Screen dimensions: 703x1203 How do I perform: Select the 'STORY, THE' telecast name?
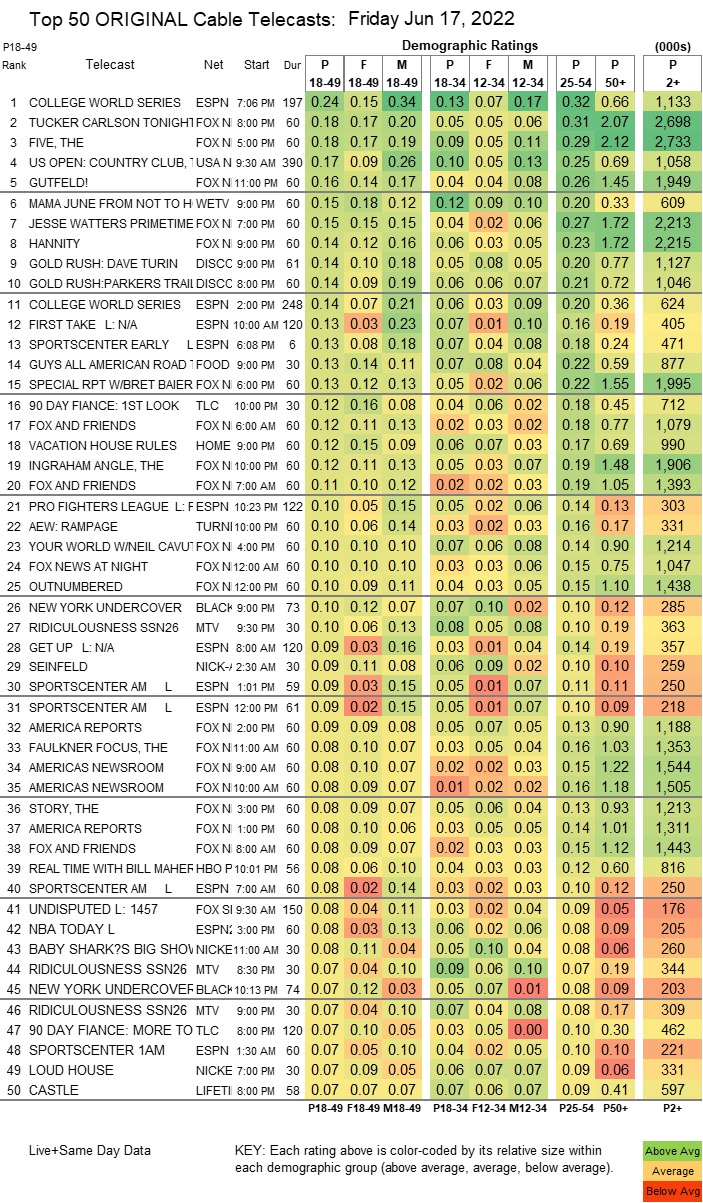point(63,810)
